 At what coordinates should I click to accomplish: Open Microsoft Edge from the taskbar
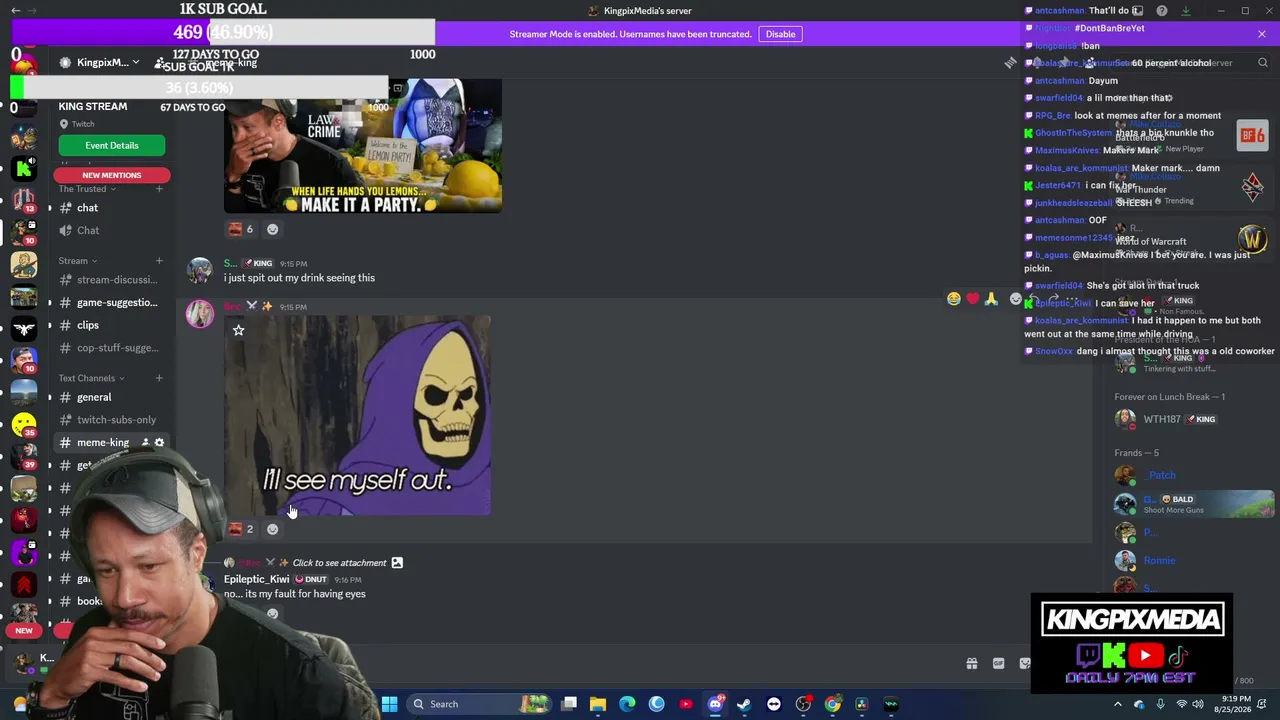[x=627, y=704]
